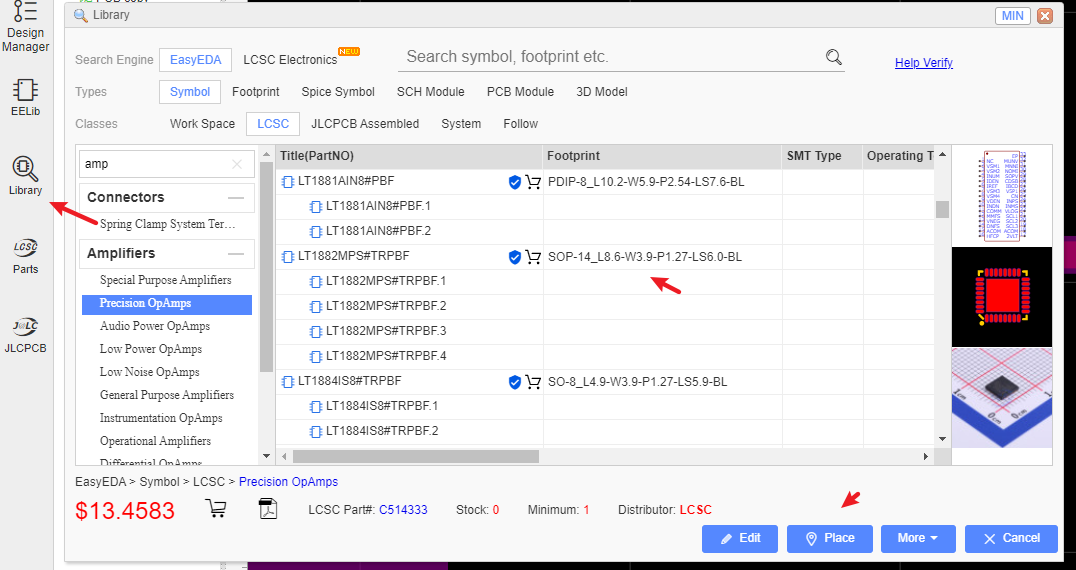Click the component photo thumbnail
Screen dimensions: 1076x570
[x=1002, y=398]
